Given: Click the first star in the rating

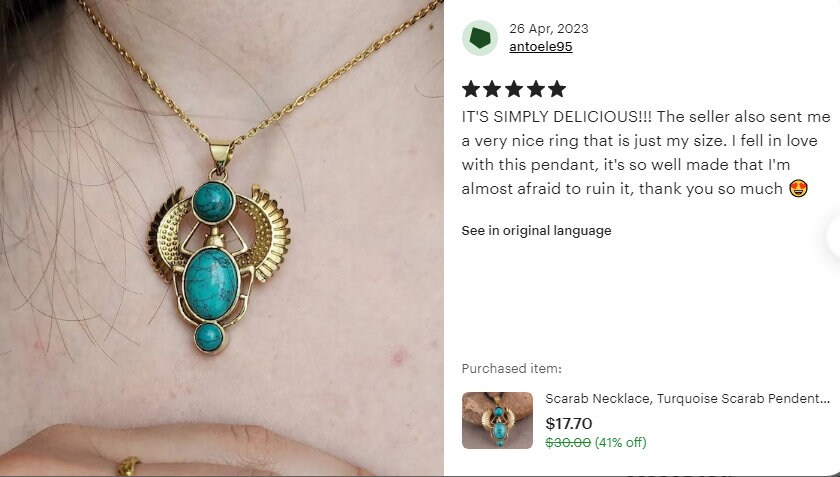Looking at the screenshot, I should pyautogui.click(x=471, y=89).
